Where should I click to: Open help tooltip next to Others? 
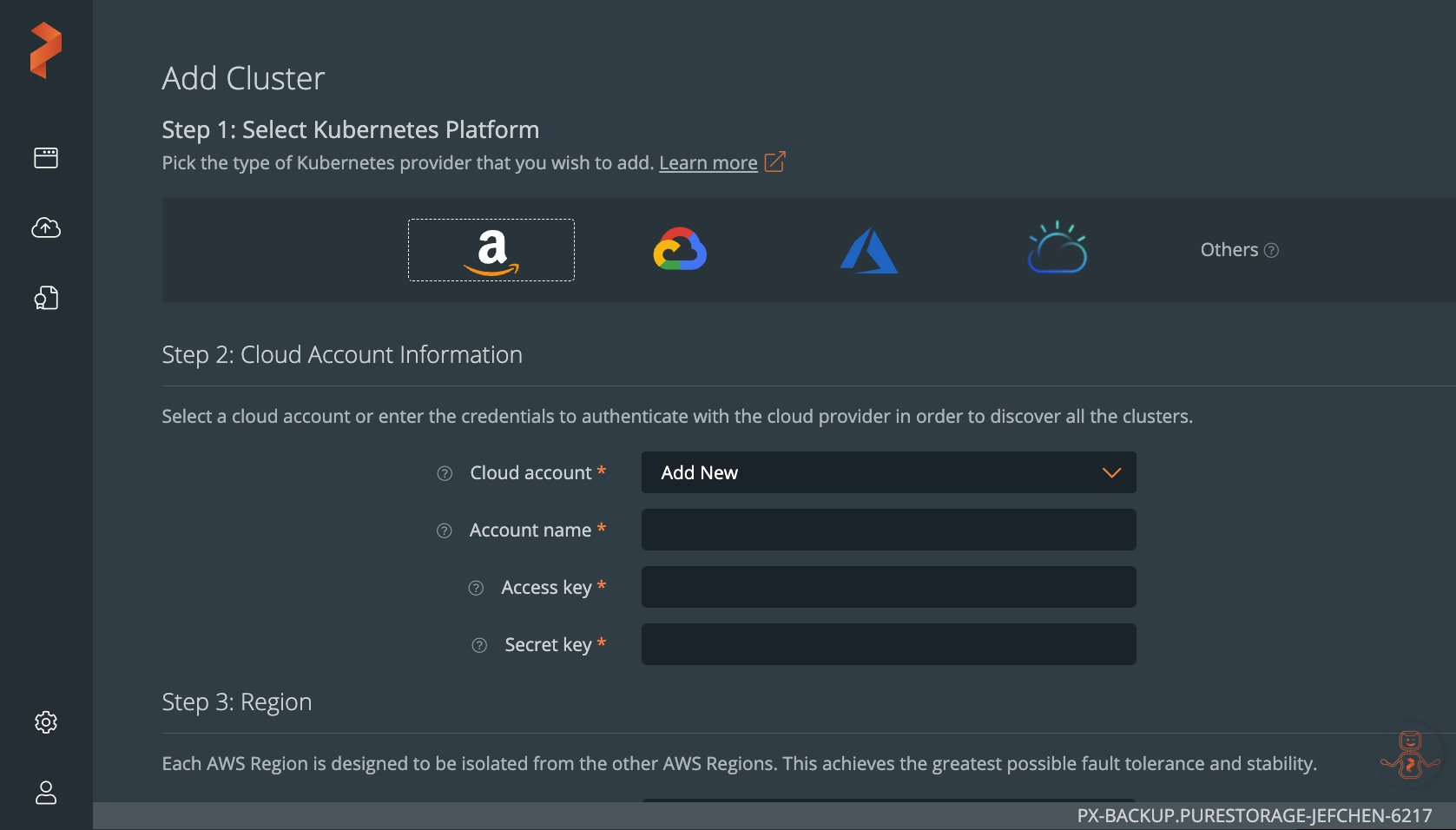pyautogui.click(x=1272, y=250)
